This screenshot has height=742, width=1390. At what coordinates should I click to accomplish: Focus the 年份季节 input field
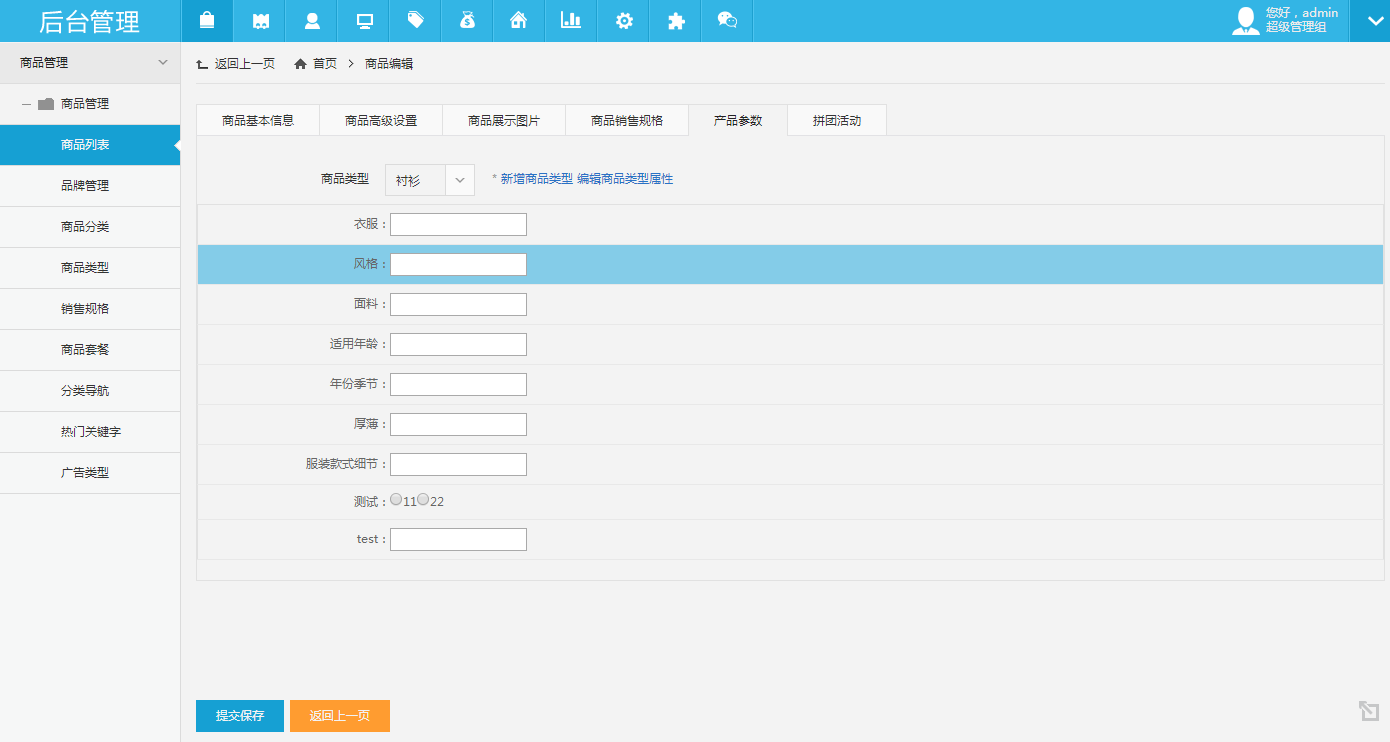(x=458, y=385)
